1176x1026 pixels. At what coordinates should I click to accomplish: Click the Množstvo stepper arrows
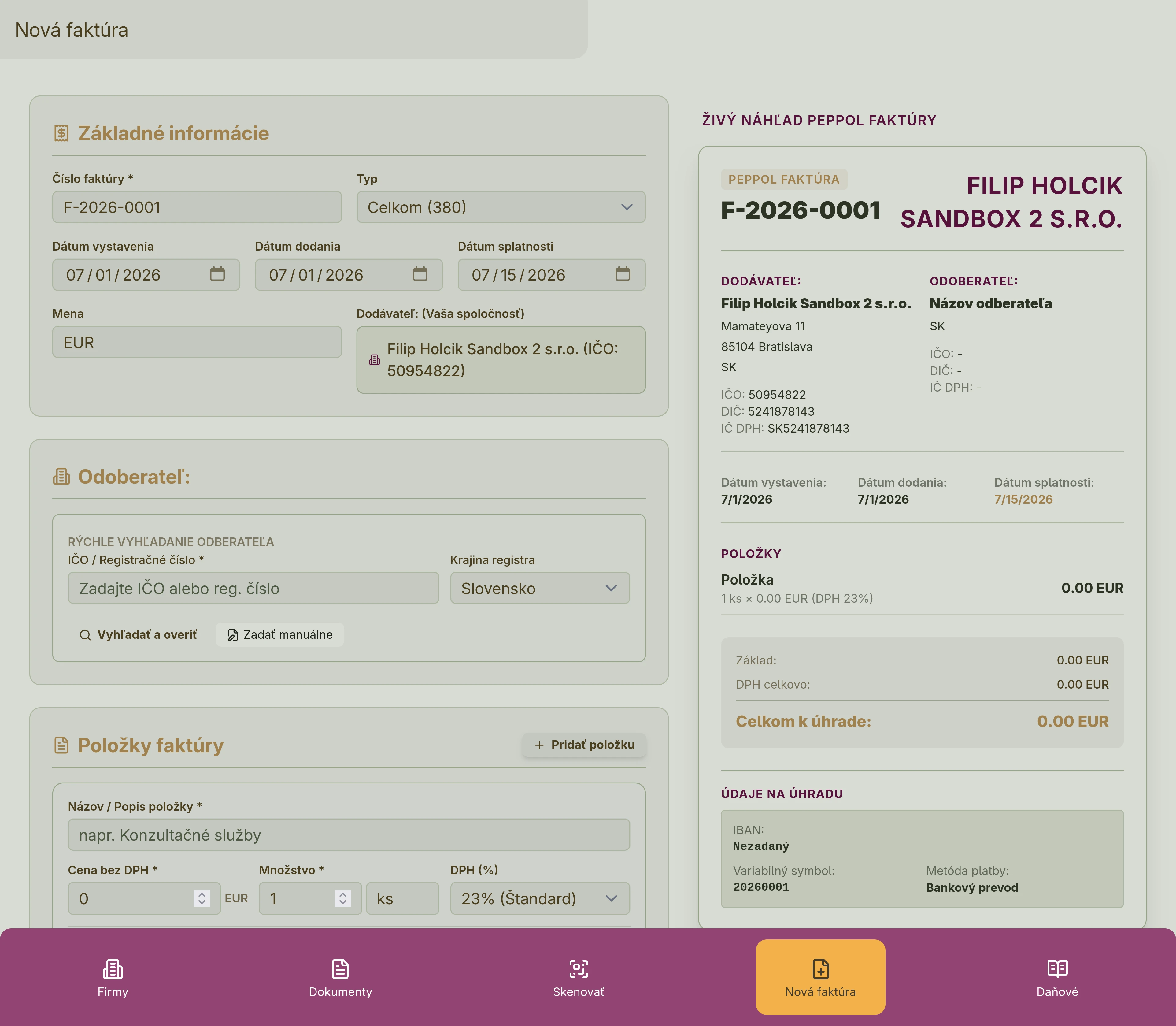point(342,898)
